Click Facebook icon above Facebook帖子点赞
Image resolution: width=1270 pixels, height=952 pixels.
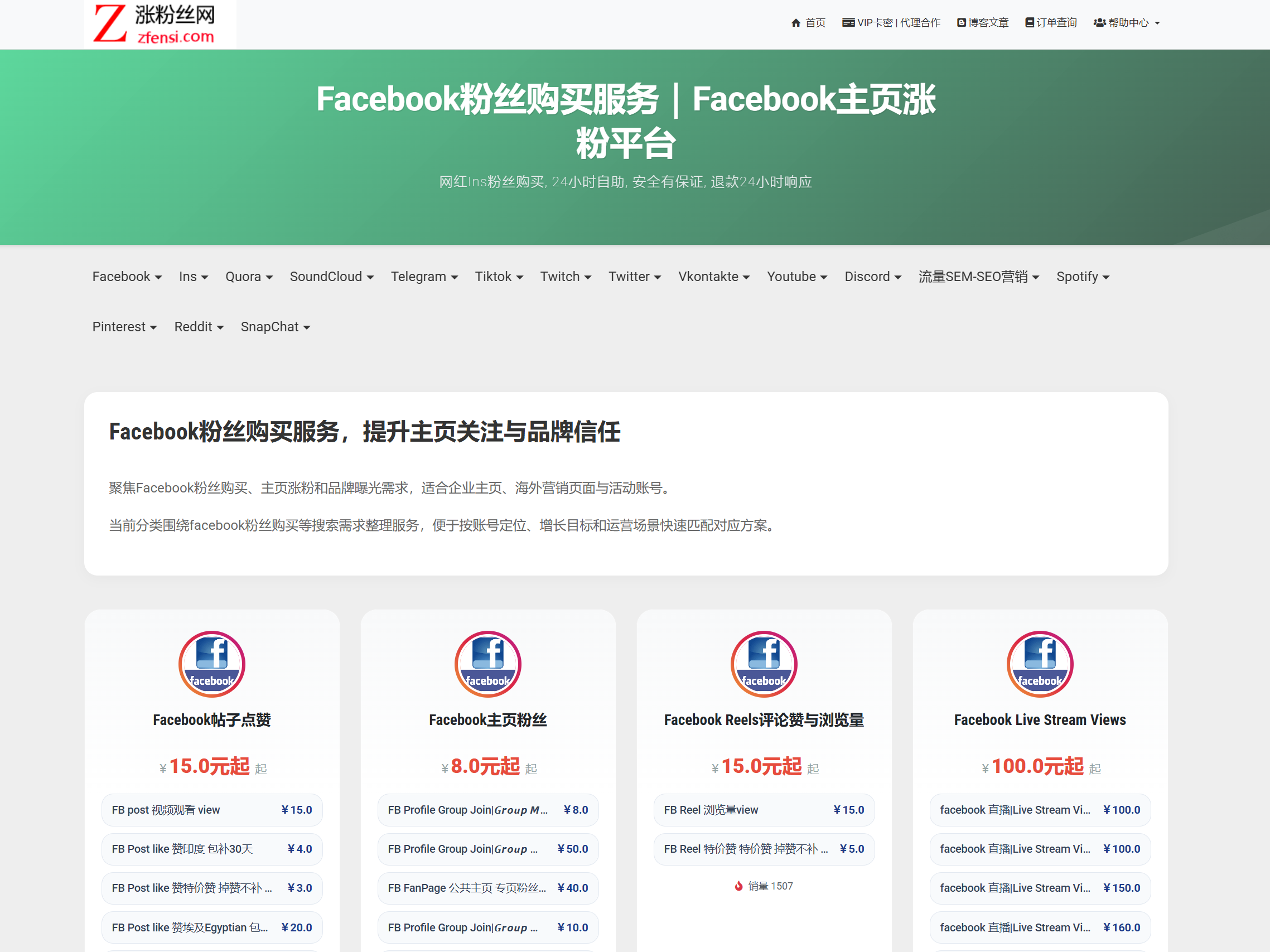pos(212,664)
